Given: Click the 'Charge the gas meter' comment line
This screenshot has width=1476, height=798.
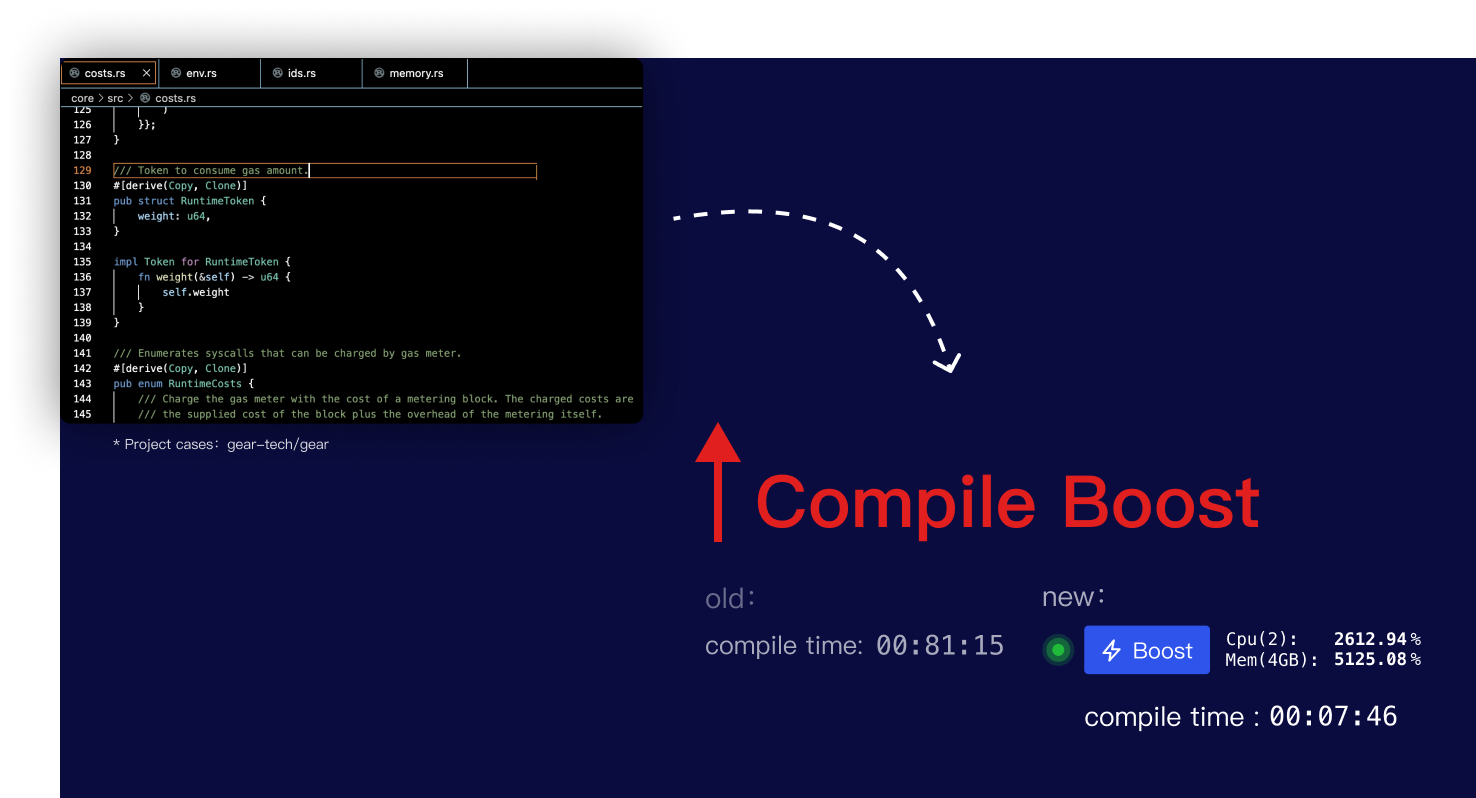Looking at the screenshot, I should click(386, 399).
